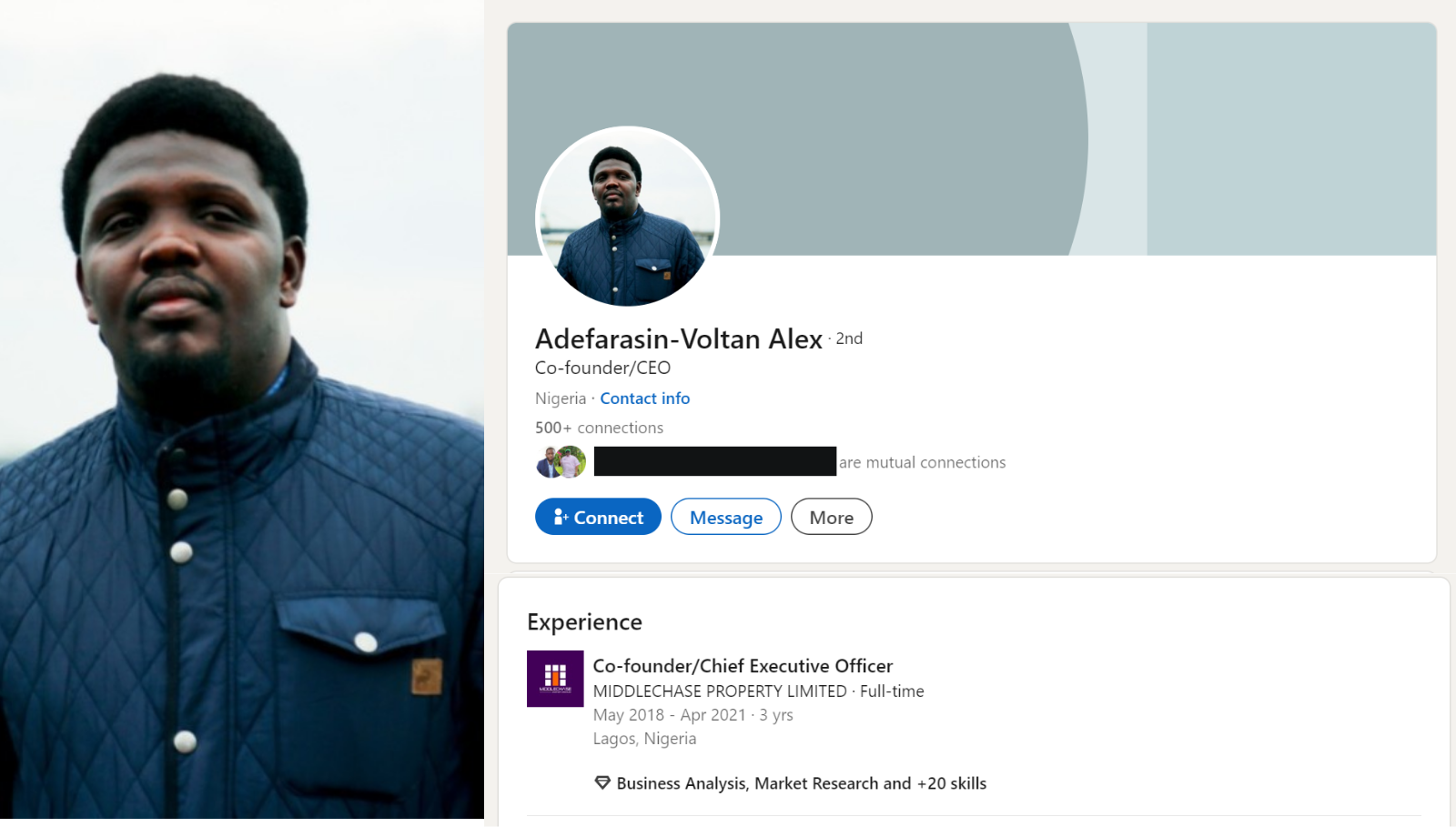Screen dimensions: 1456x827
Task: Click the mutual connections avatar pair
Action: click(561, 462)
